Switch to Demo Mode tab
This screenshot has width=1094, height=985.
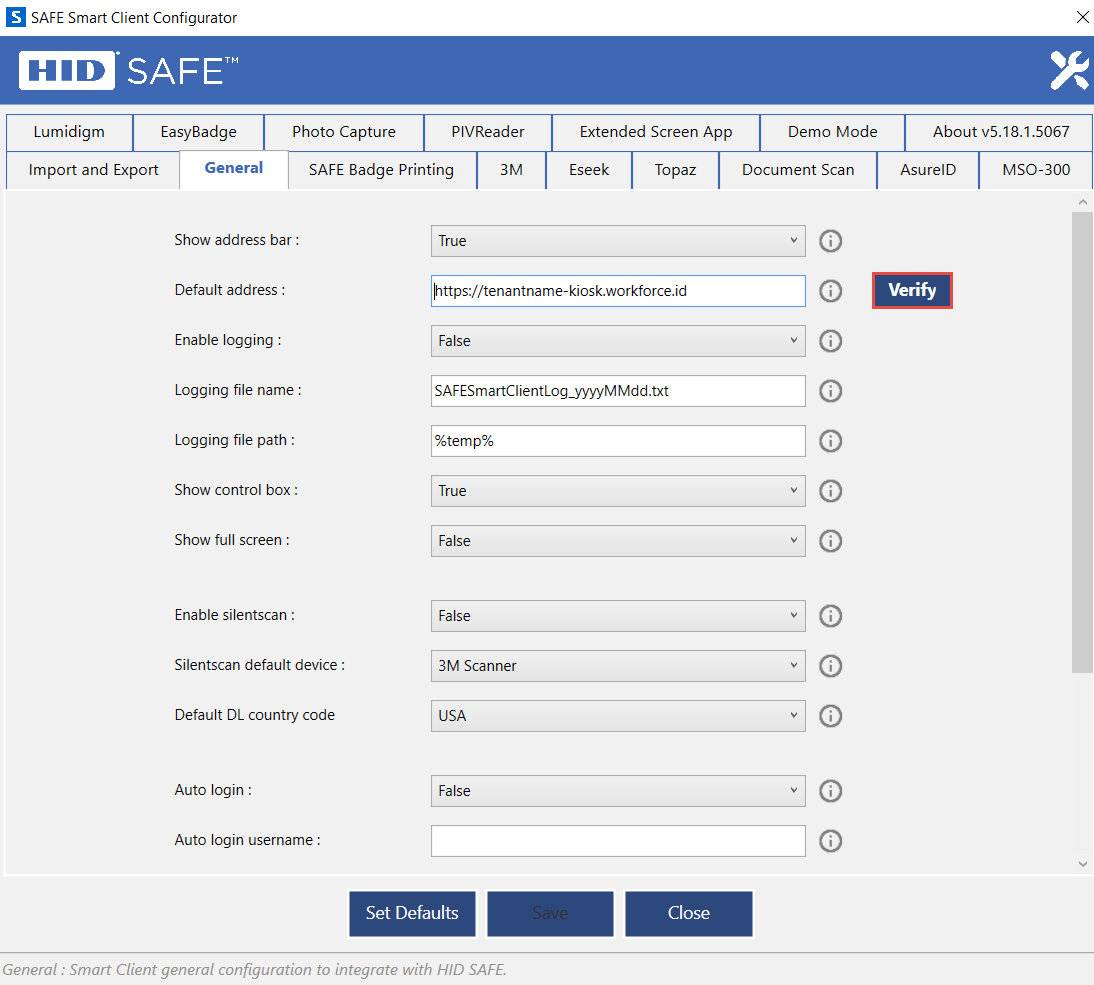click(x=832, y=132)
